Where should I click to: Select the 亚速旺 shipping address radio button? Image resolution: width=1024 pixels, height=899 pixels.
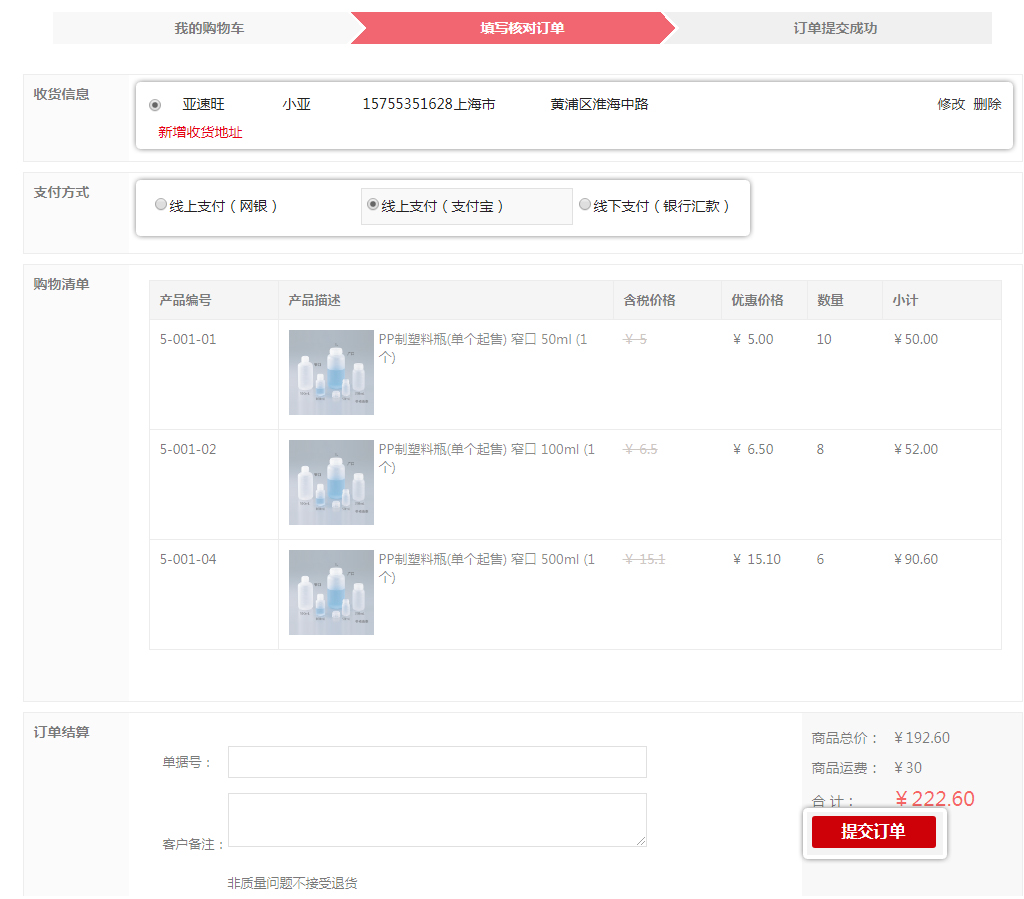(155, 105)
